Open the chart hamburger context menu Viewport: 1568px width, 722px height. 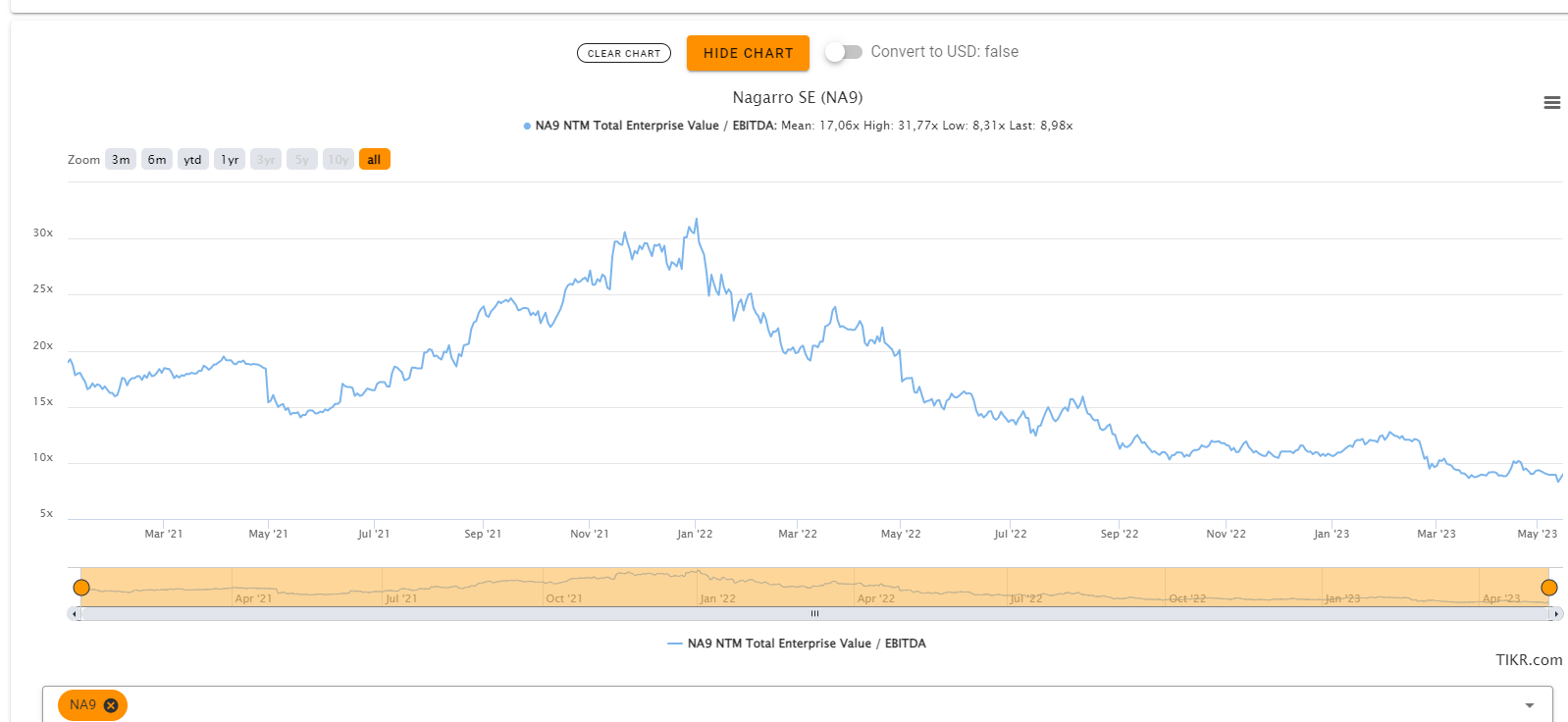[x=1551, y=103]
